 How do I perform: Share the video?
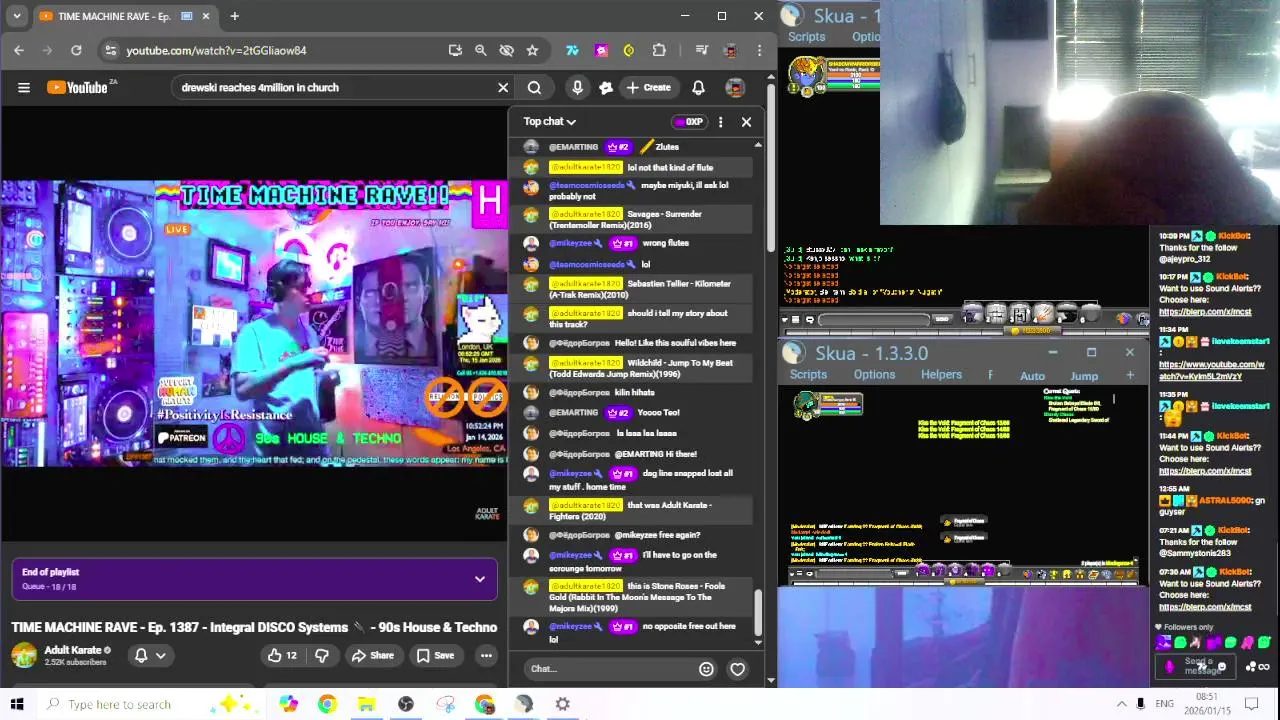click(x=372, y=656)
